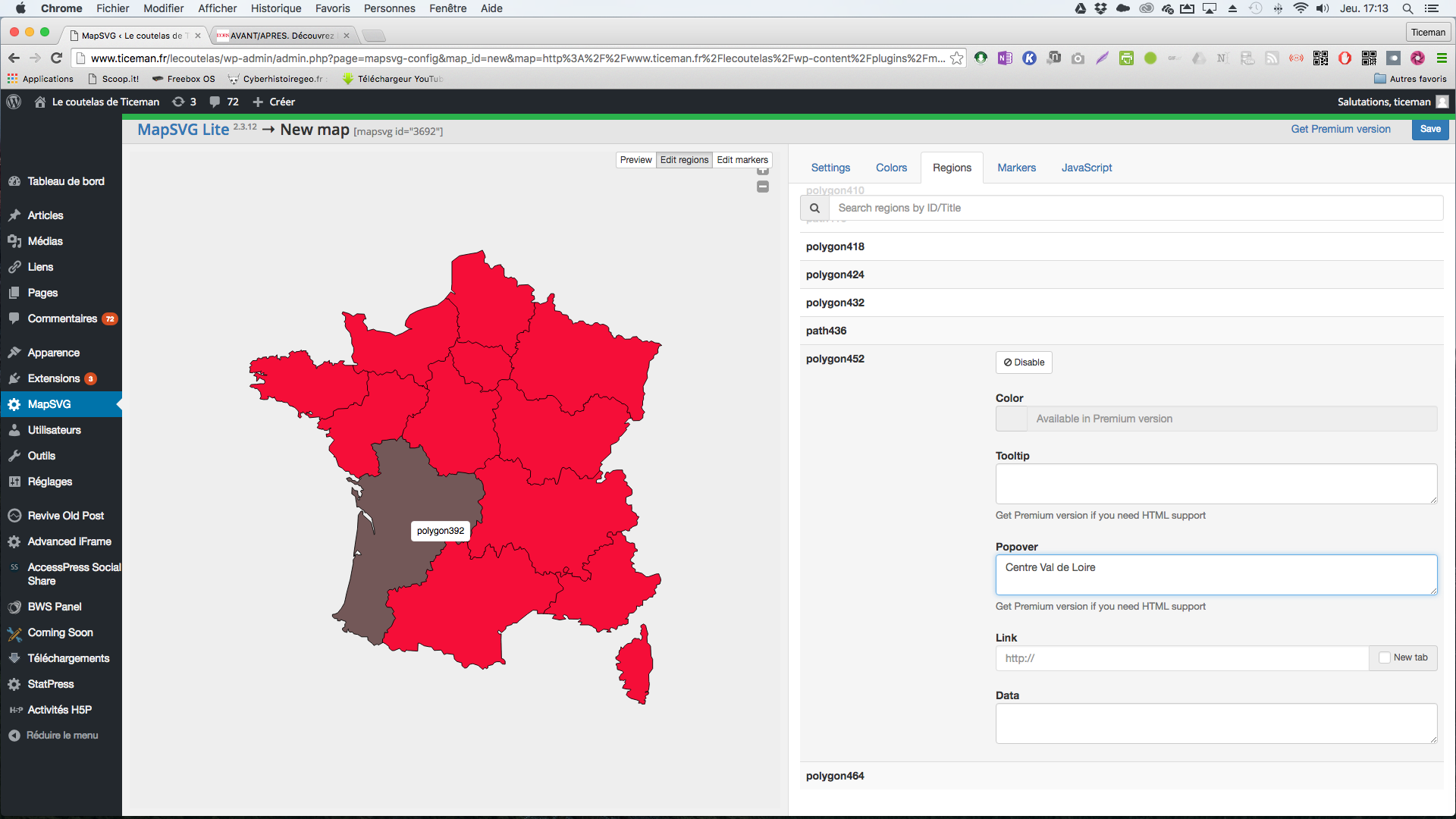This screenshot has height=819, width=1456.
Task: Collapse the polygon452 region row
Action: click(x=835, y=359)
